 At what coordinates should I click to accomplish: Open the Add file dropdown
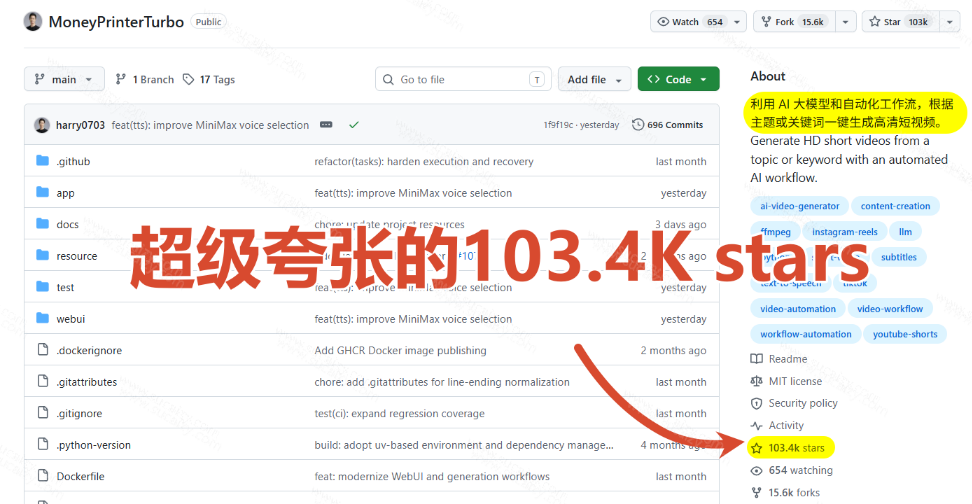point(594,79)
